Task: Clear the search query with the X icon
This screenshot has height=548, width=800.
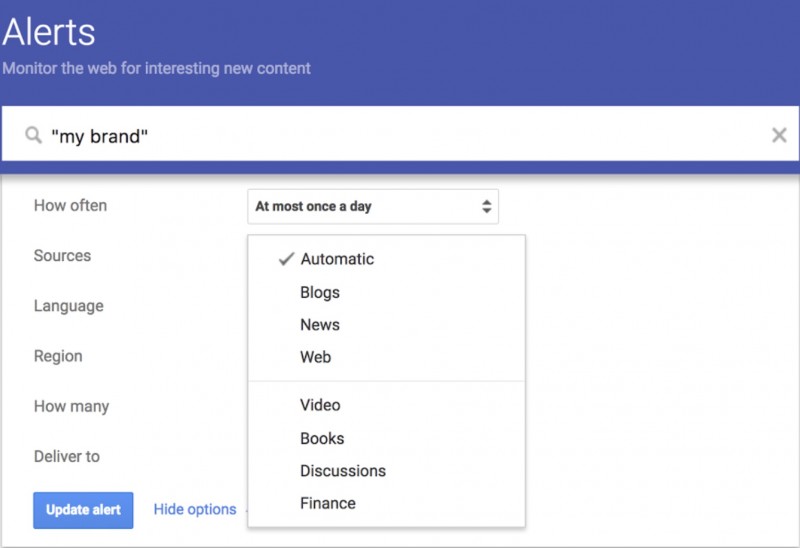Action: tap(779, 135)
